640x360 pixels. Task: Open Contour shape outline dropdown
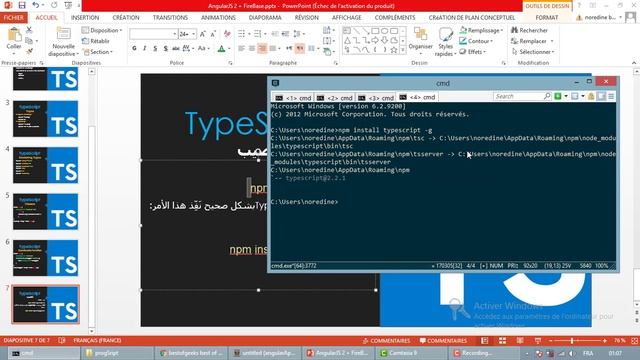(x=476, y=41)
